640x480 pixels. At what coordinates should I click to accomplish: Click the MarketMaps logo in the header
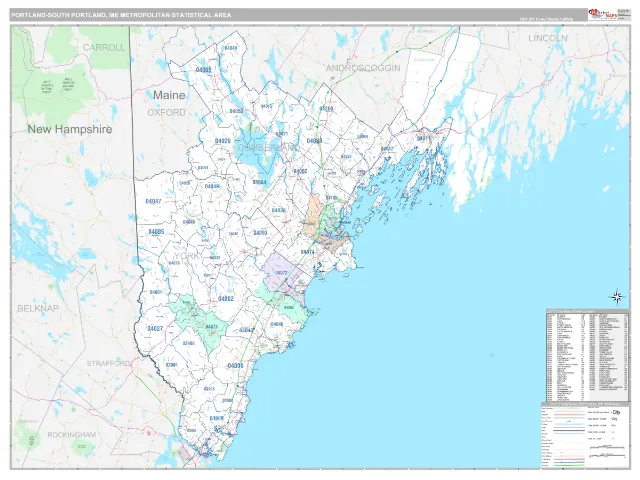(602, 14)
